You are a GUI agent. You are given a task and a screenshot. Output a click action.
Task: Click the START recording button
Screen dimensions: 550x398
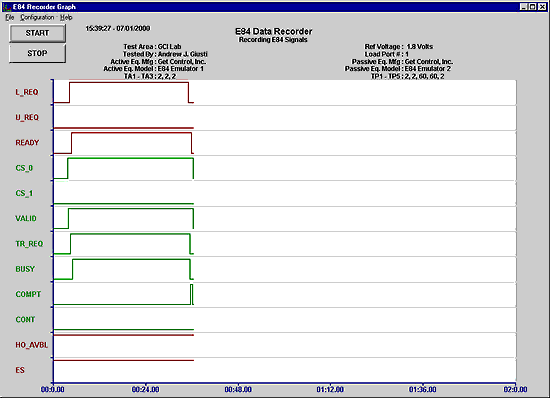[37, 33]
